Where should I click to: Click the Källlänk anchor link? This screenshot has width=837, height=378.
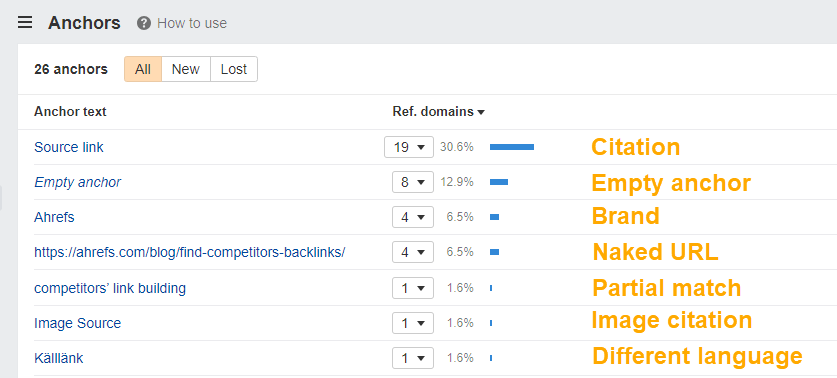(x=59, y=358)
